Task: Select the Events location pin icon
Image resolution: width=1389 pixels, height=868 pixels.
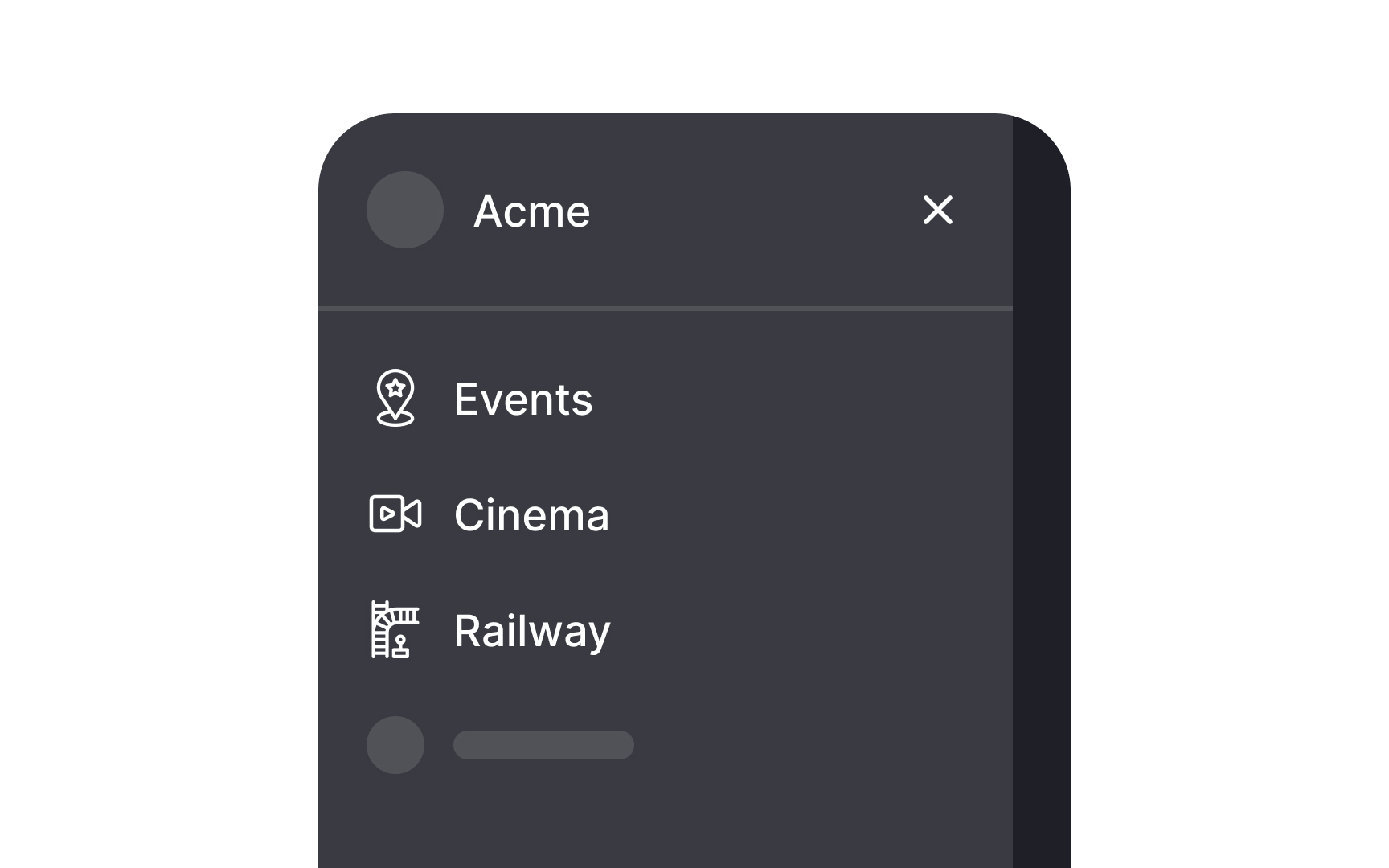Action: click(395, 399)
